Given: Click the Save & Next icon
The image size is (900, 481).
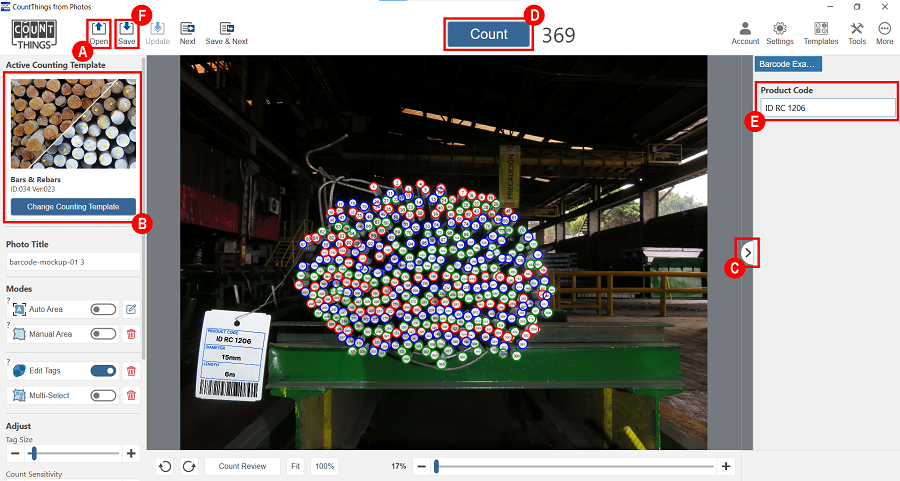Looking at the screenshot, I should click(226, 29).
